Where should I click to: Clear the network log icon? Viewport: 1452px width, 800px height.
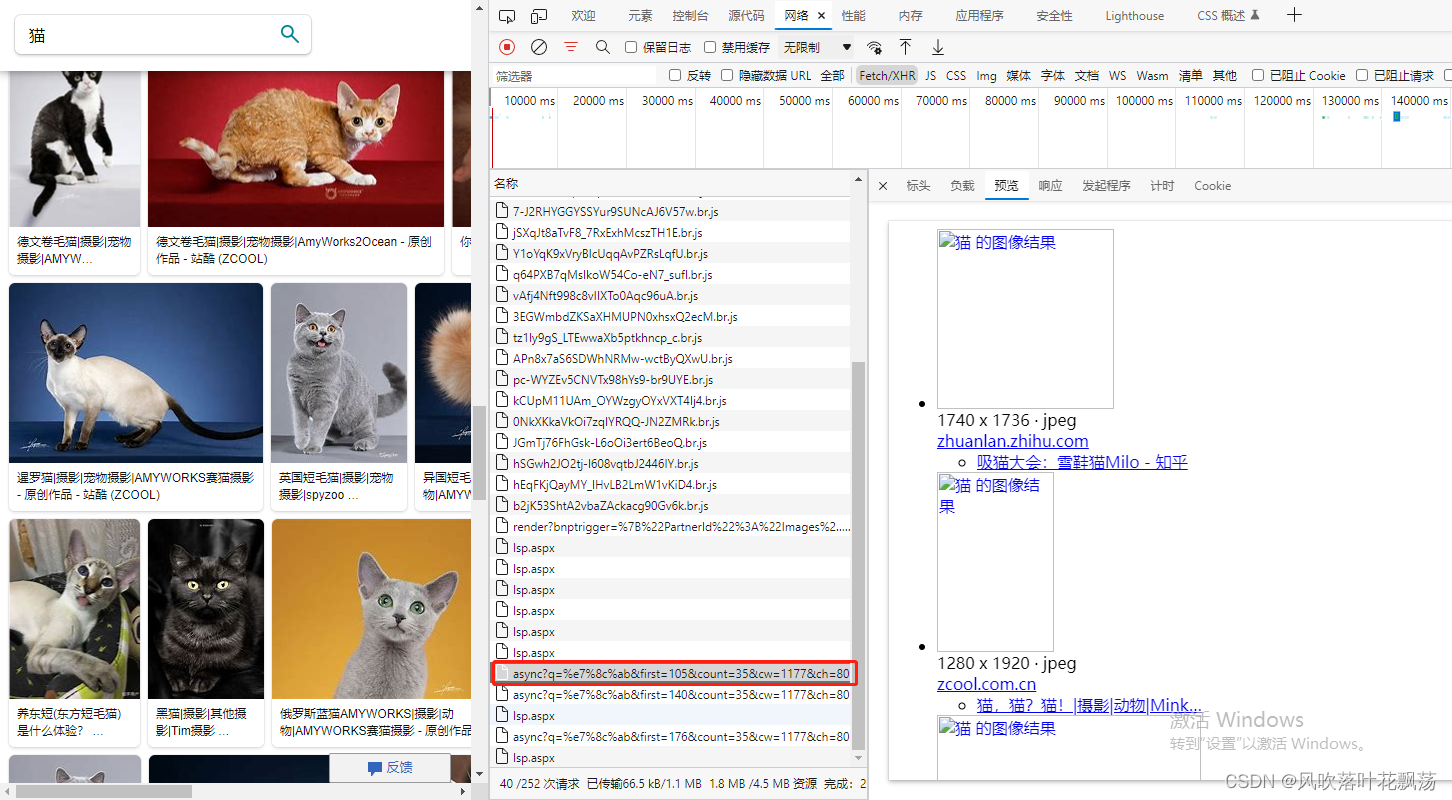(539, 47)
